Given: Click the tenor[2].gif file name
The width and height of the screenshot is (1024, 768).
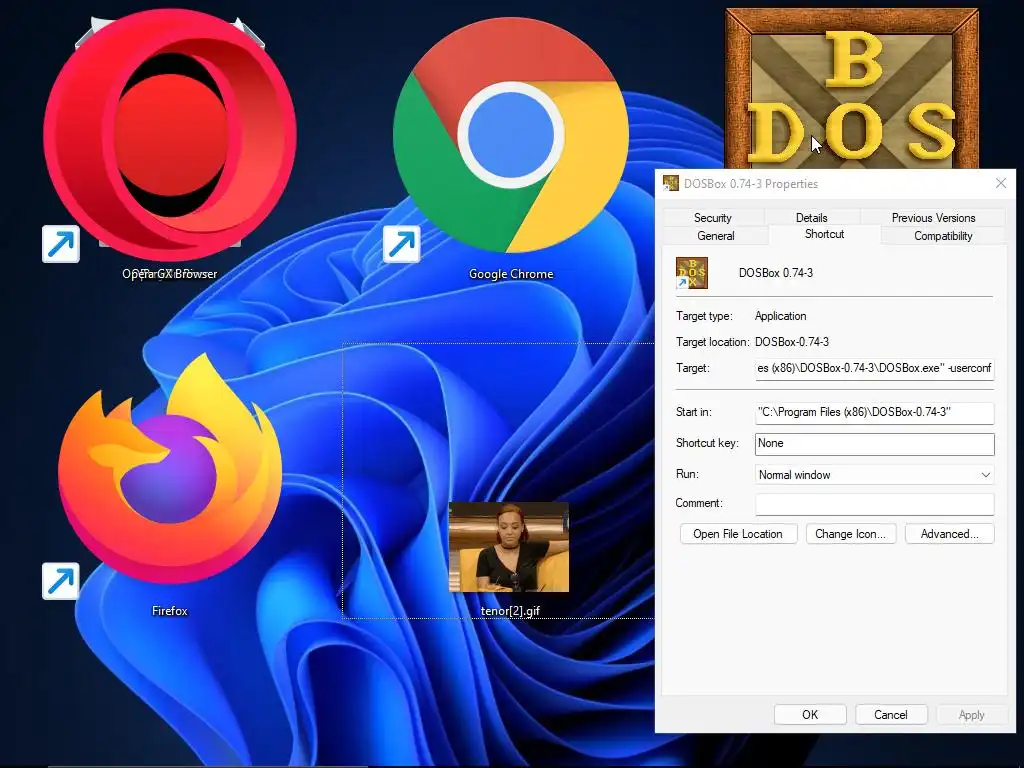Looking at the screenshot, I should point(510,611).
